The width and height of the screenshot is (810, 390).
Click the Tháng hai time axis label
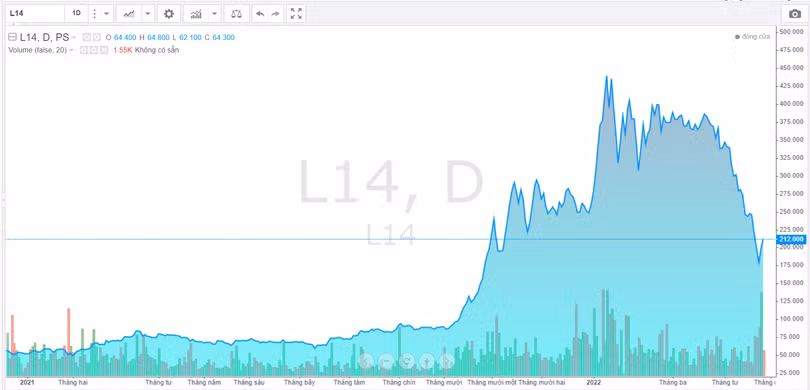pos(73,382)
